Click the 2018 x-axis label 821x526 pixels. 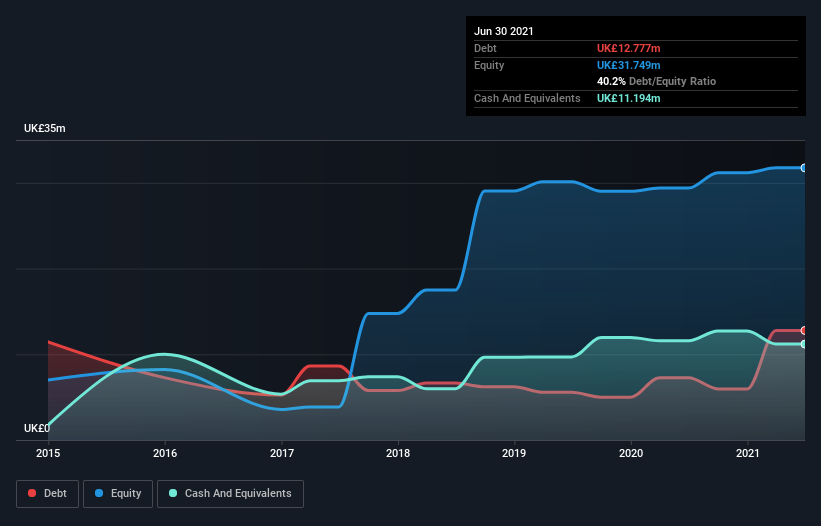[398, 453]
